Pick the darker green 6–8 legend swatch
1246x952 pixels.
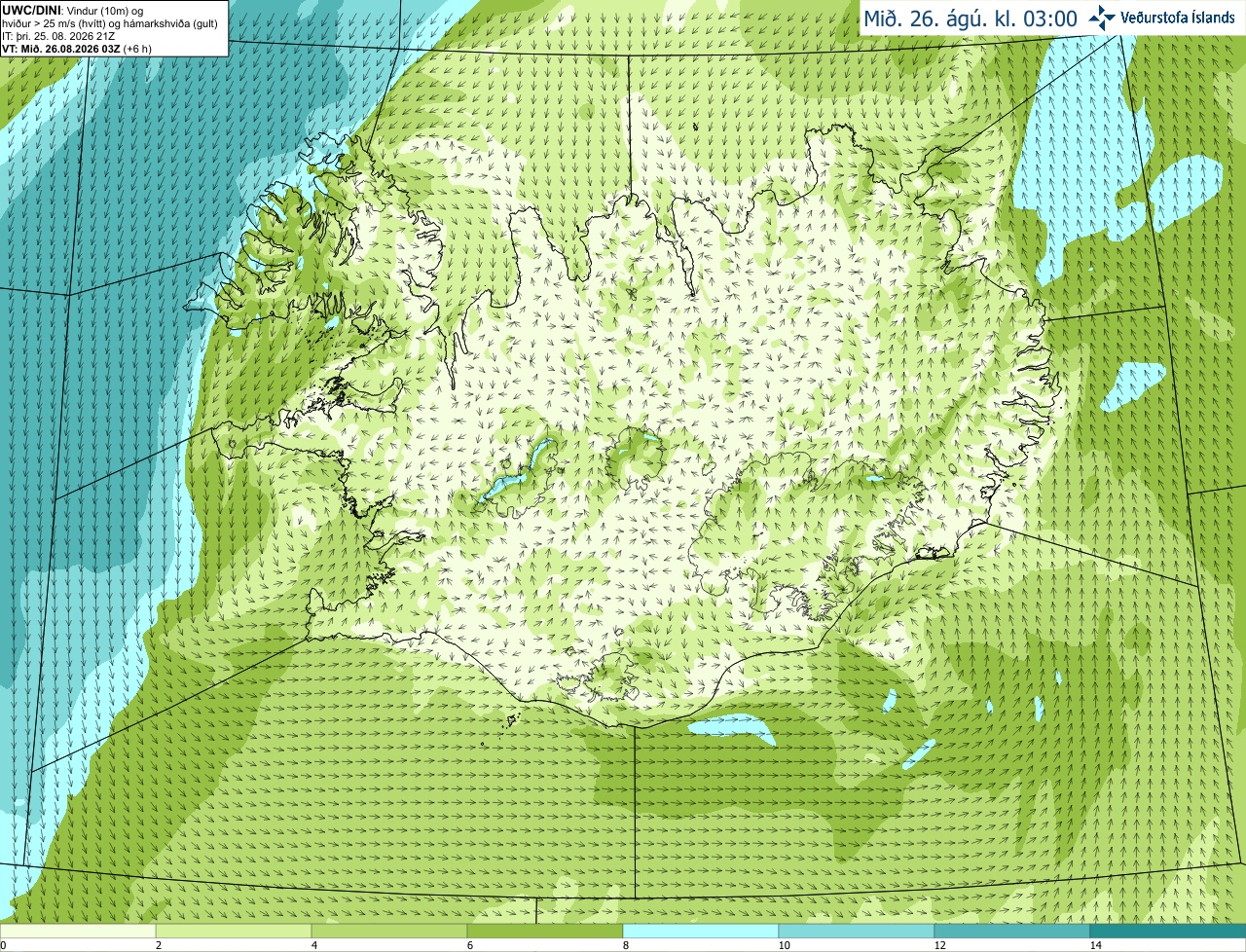(545, 931)
